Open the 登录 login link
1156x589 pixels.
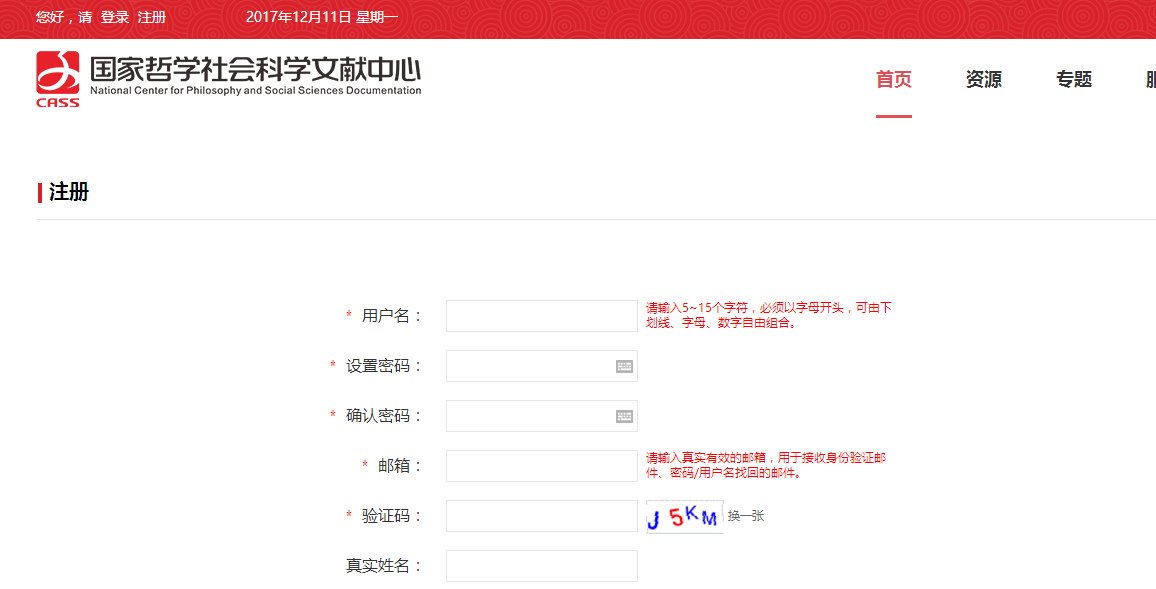pos(113,17)
